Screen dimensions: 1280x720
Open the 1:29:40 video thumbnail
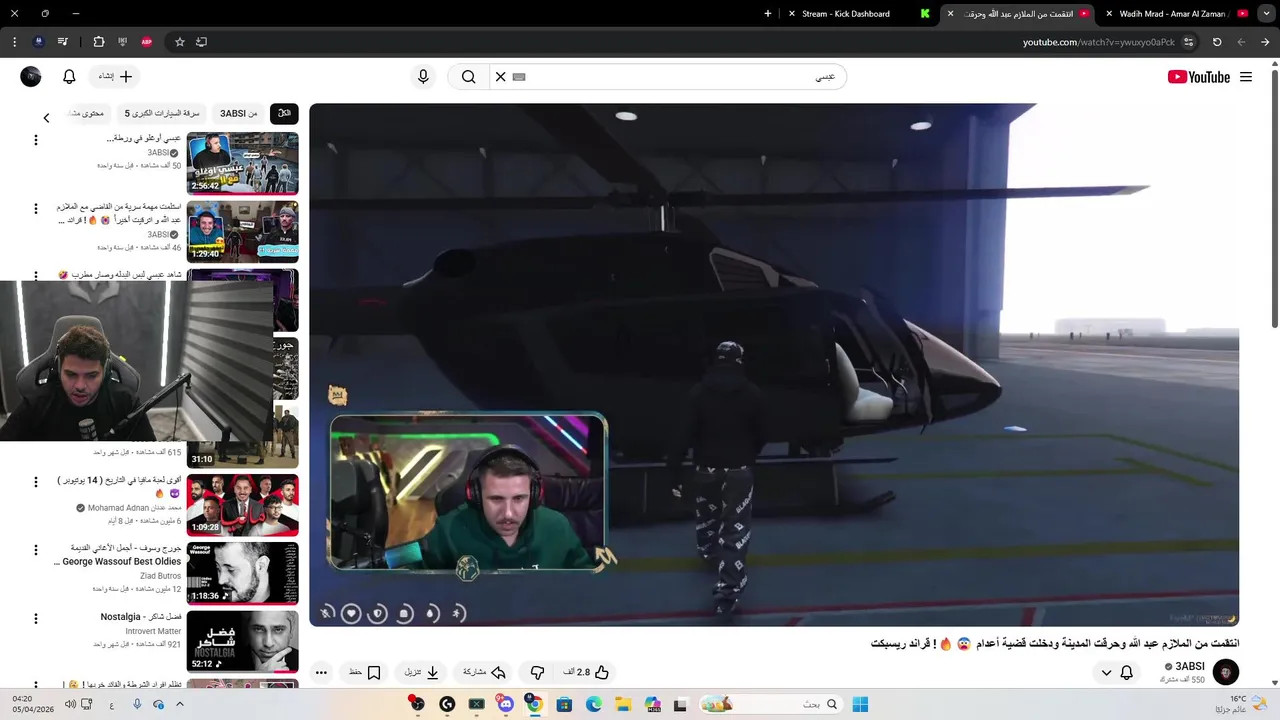tap(242, 231)
